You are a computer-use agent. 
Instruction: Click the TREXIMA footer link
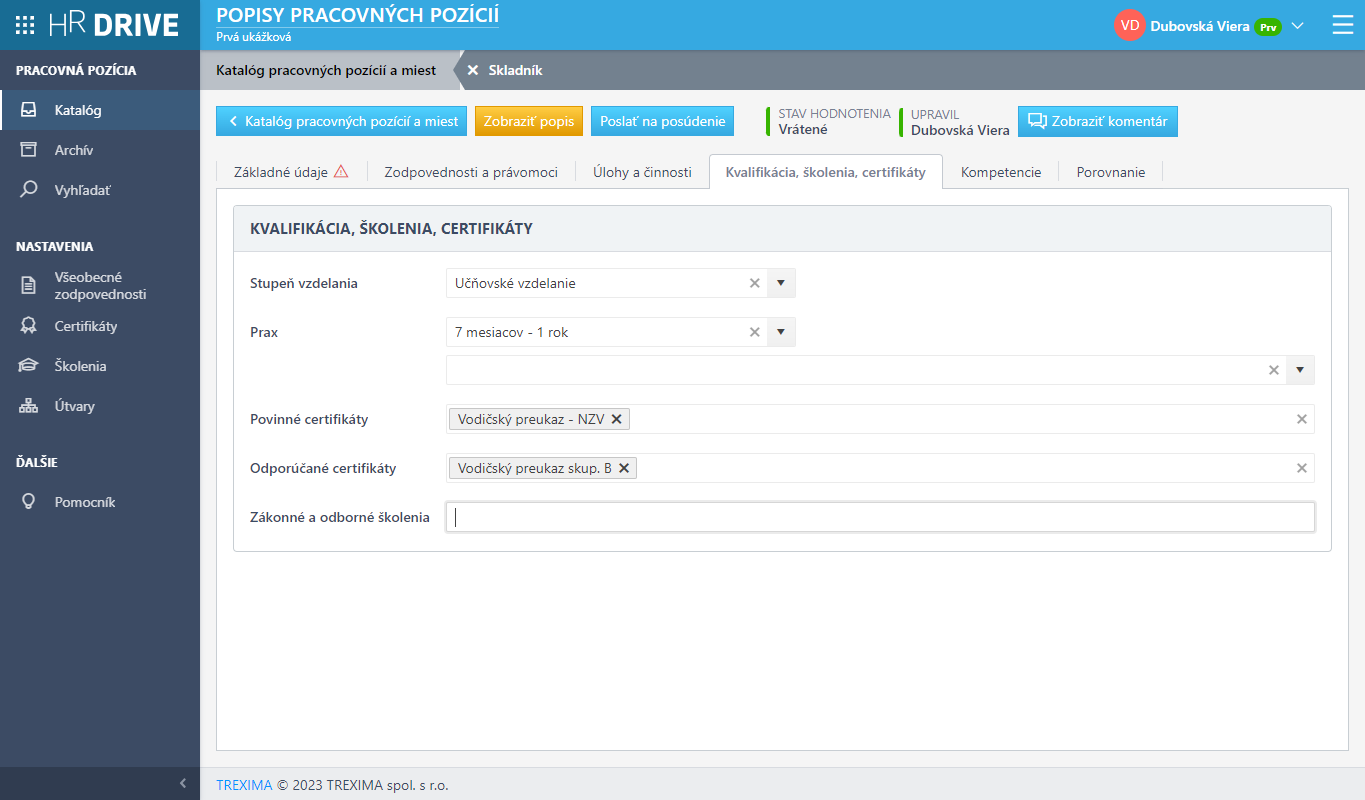pos(244,785)
